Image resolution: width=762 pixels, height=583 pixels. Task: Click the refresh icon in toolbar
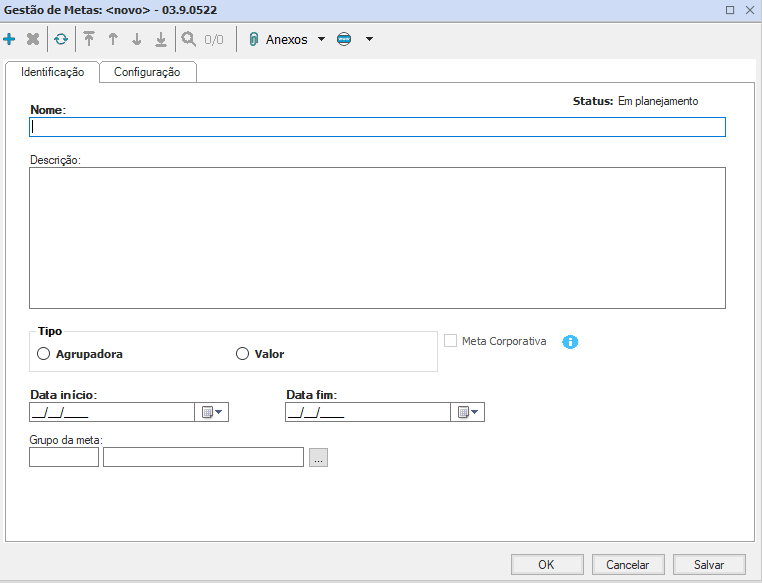click(61, 40)
